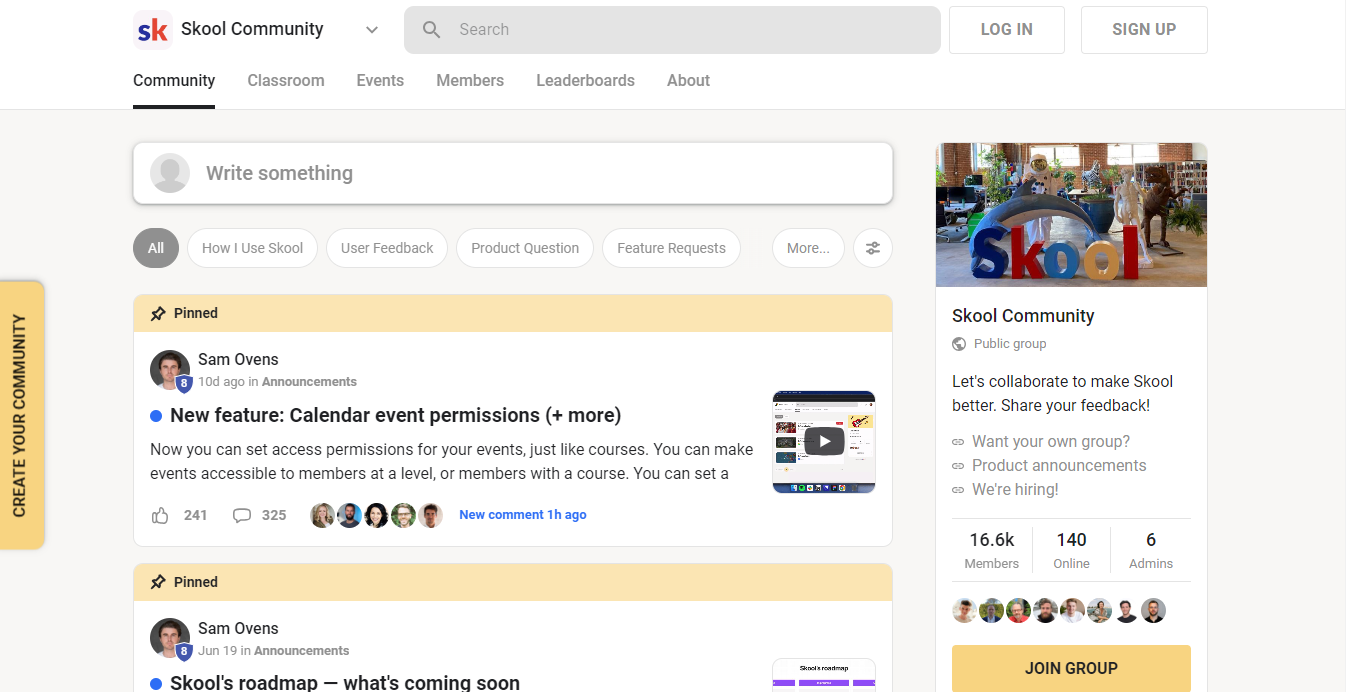The width and height of the screenshot is (1346, 692).
Task: Click last member avatar in sidebar row
Action: point(1154,611)
